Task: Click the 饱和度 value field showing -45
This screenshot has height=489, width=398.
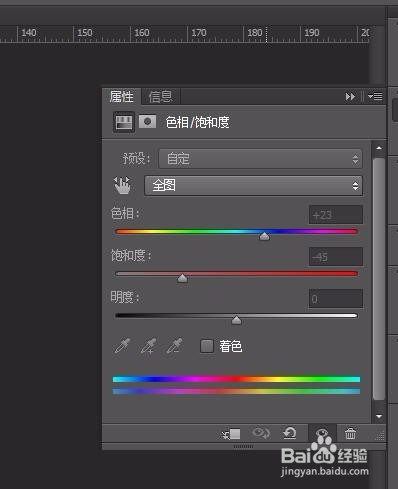Action: point(336,257)
